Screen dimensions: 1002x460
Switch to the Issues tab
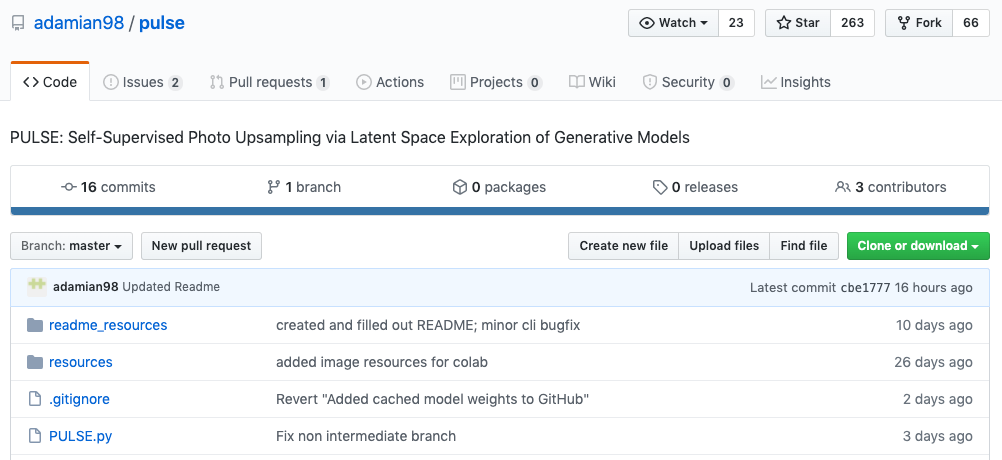pyautogui.click(x=143, y=82)
